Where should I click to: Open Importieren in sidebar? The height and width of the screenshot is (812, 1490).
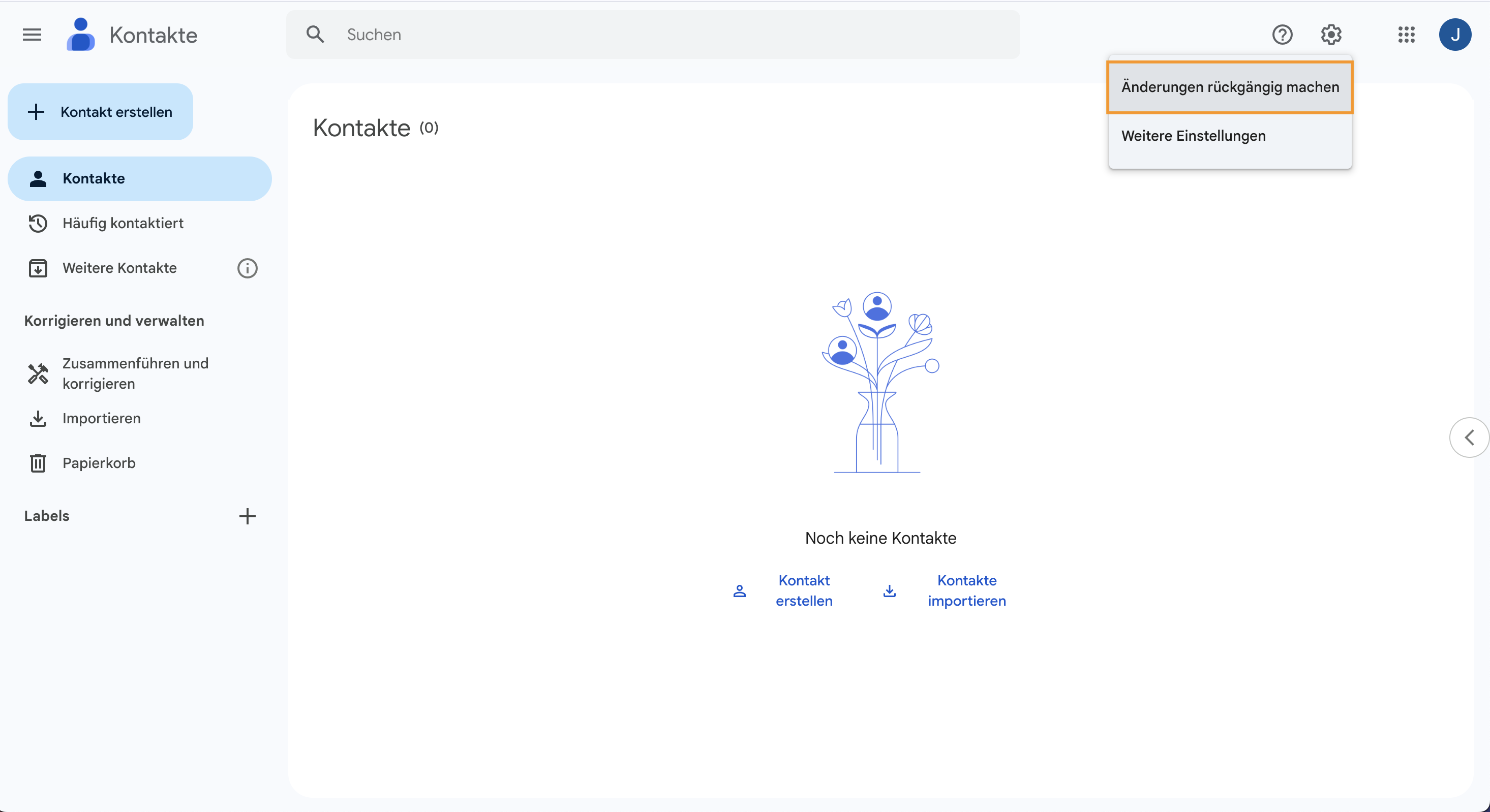[x=139, y=419]
